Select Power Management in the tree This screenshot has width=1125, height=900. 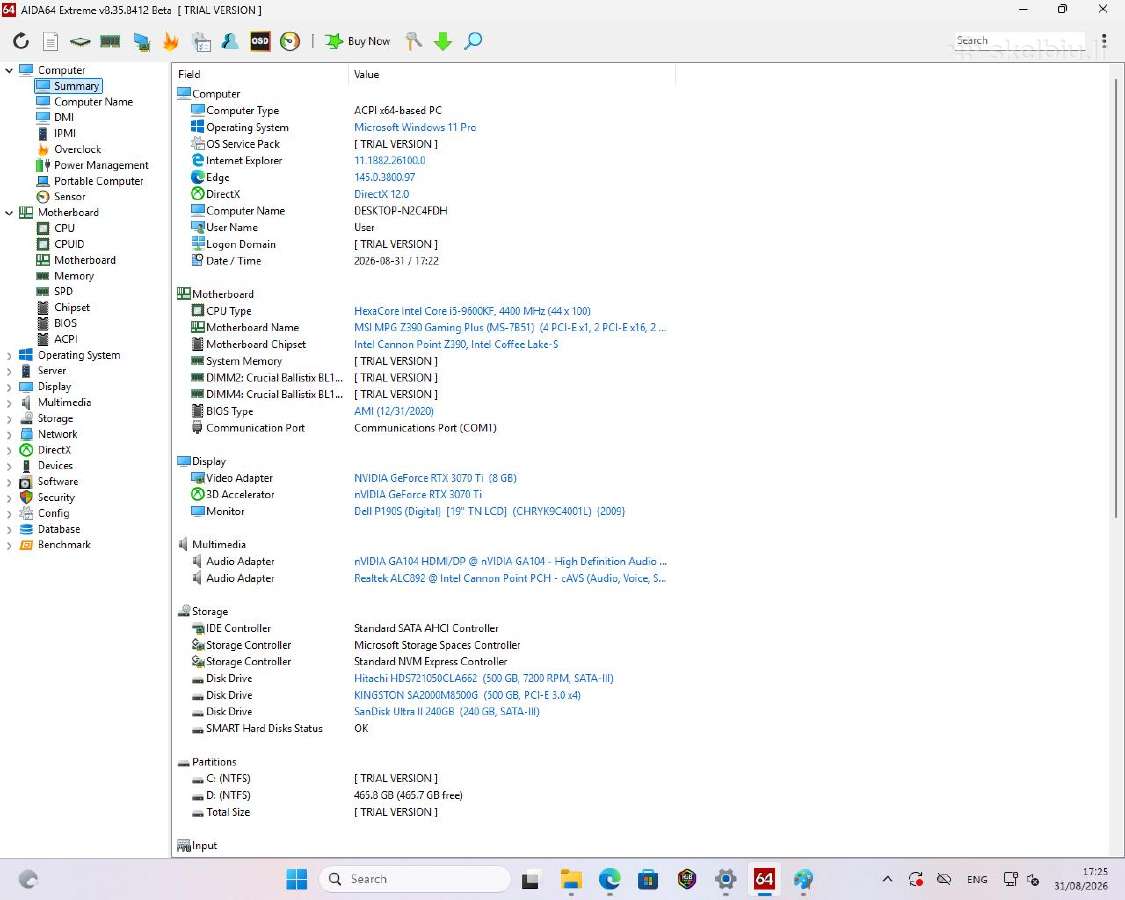click(x=93, y=165)
